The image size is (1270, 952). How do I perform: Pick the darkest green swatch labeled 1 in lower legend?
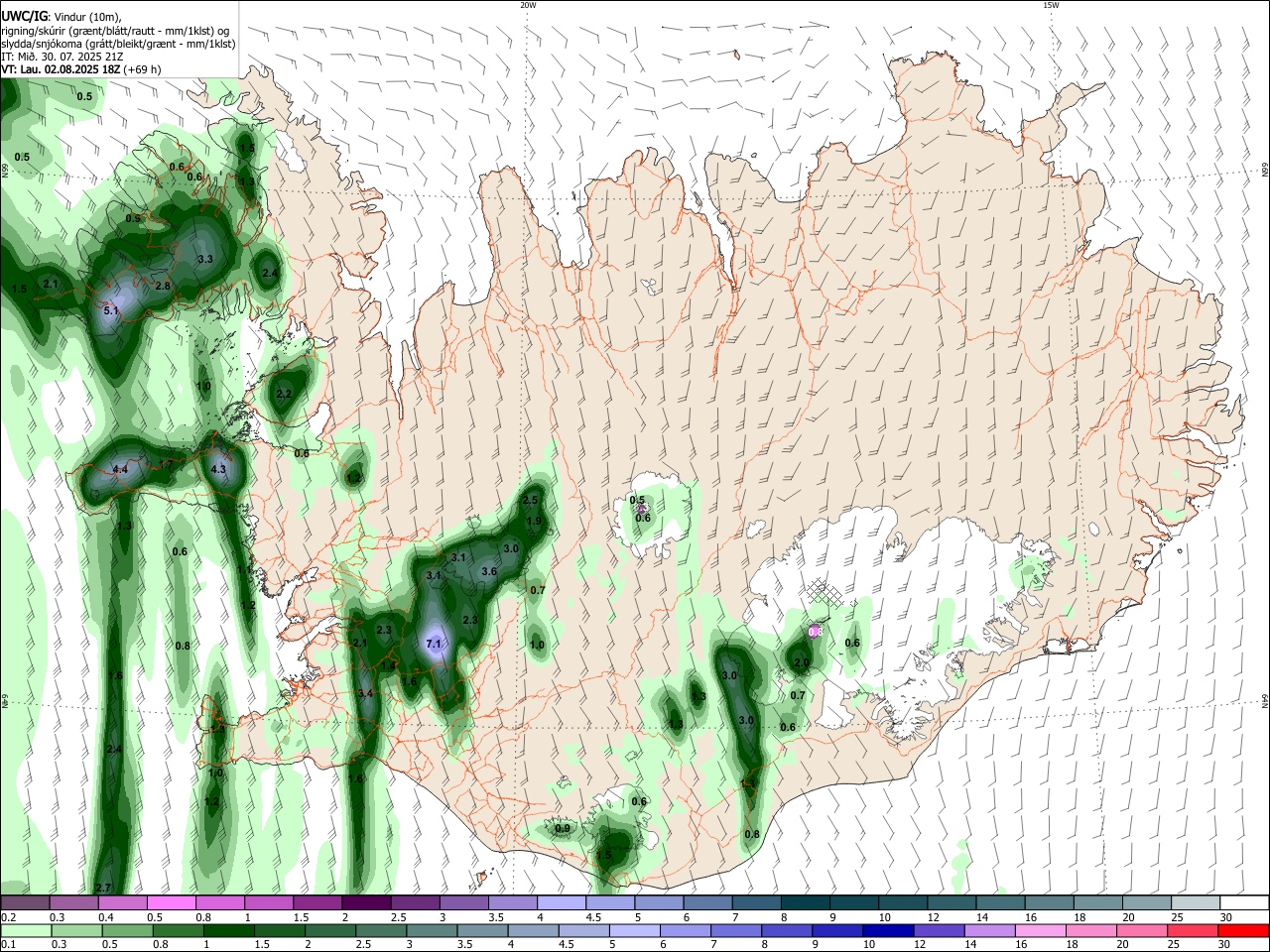(x=229, y=931)
